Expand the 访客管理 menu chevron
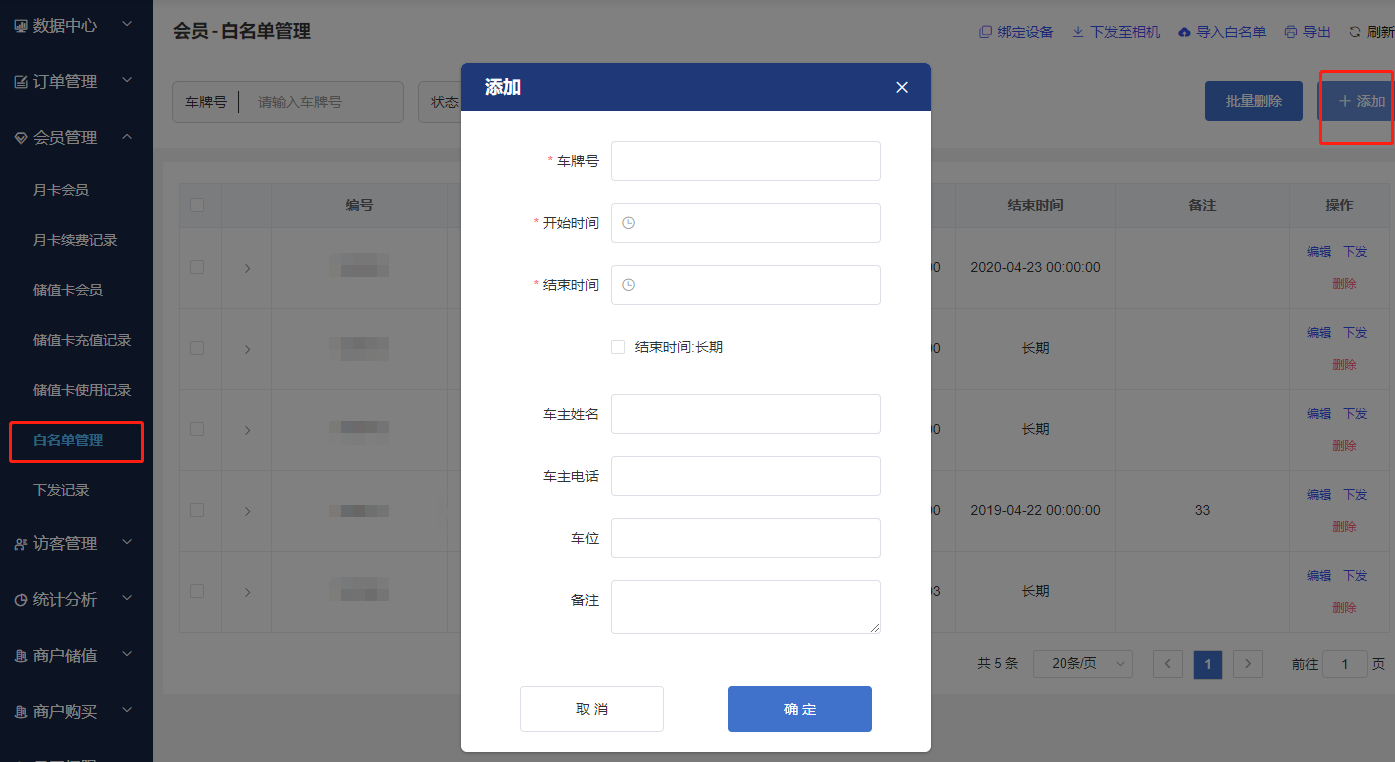This screenshot has height=762, width=1395. click(127, 542)
